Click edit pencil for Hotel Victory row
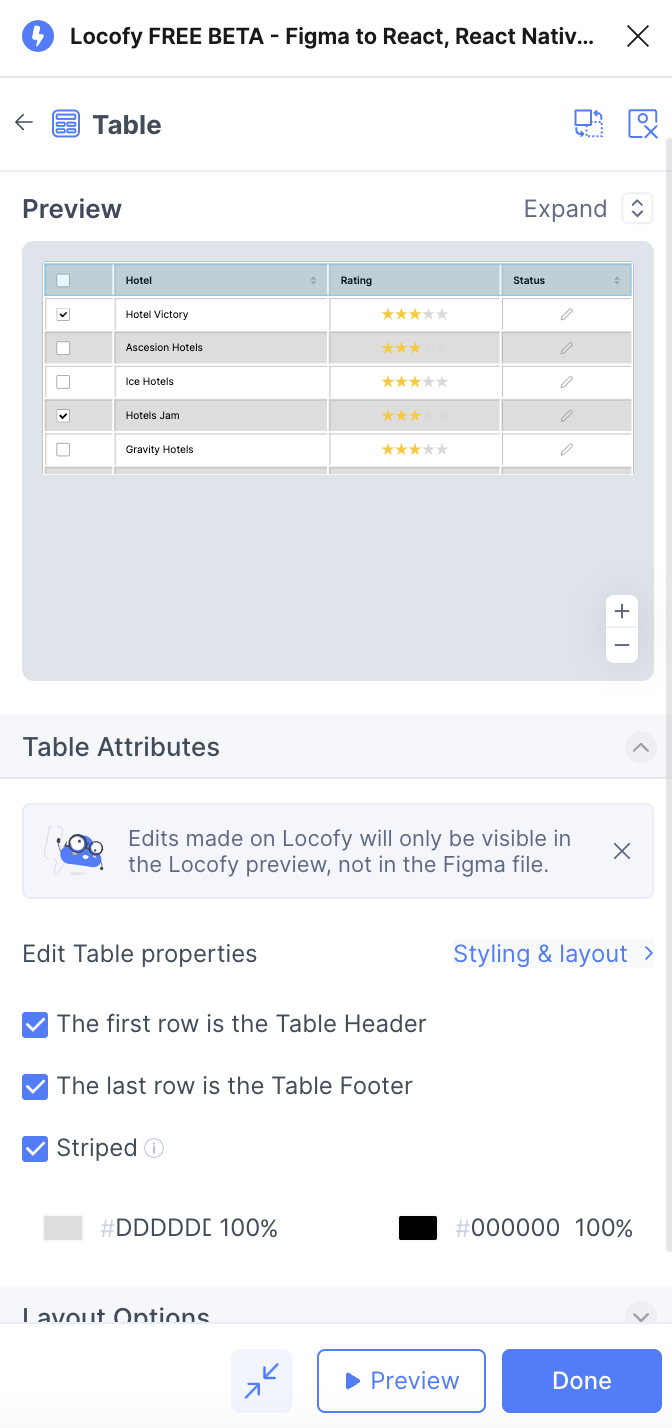This screenshot has width=672, height=1428. pyautogui.click(x=567, y=314)
